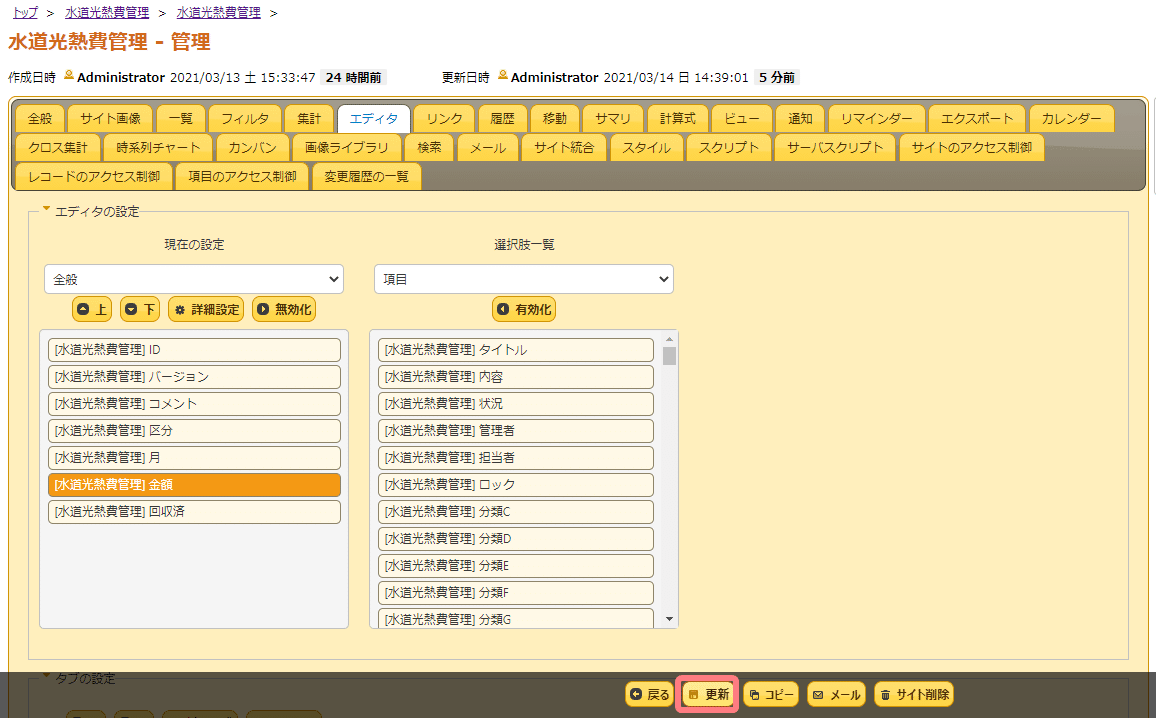The width and height of the screenshot is (1156, 718).
Task: Open the サイト統合 tab
Action: [x=564, y=147]
